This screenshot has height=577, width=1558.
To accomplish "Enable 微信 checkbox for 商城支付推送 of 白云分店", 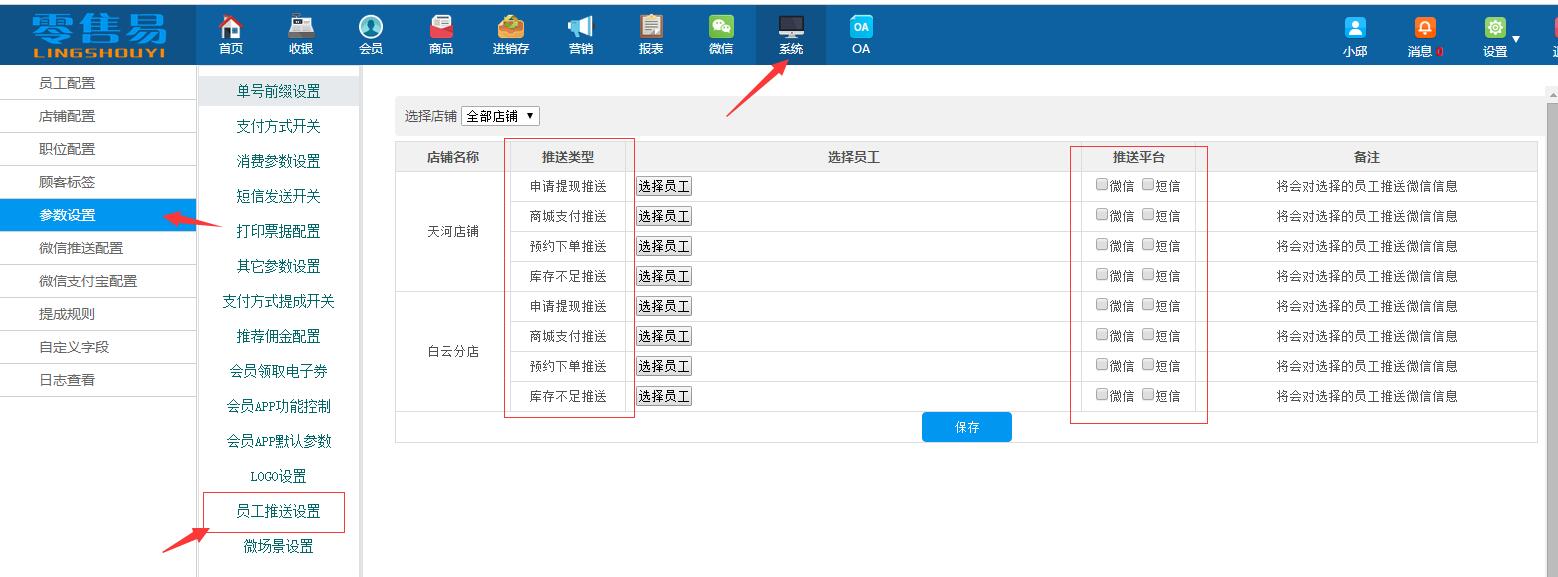I will click(1100, 336).
